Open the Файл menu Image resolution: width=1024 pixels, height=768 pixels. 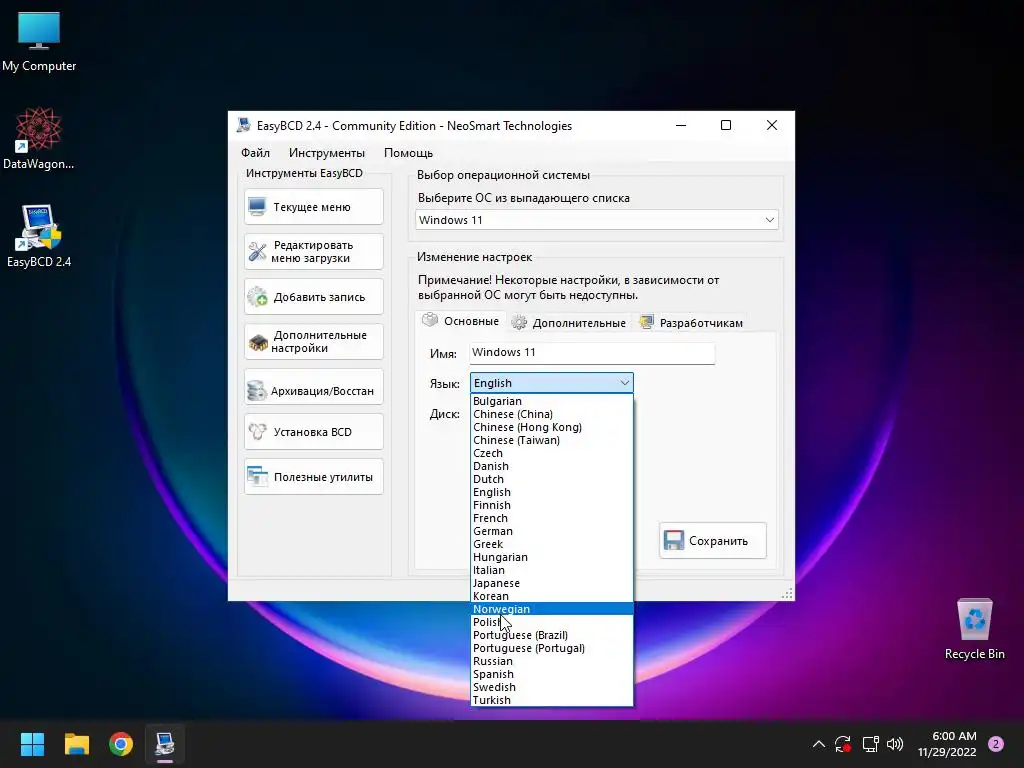point(255,153)
